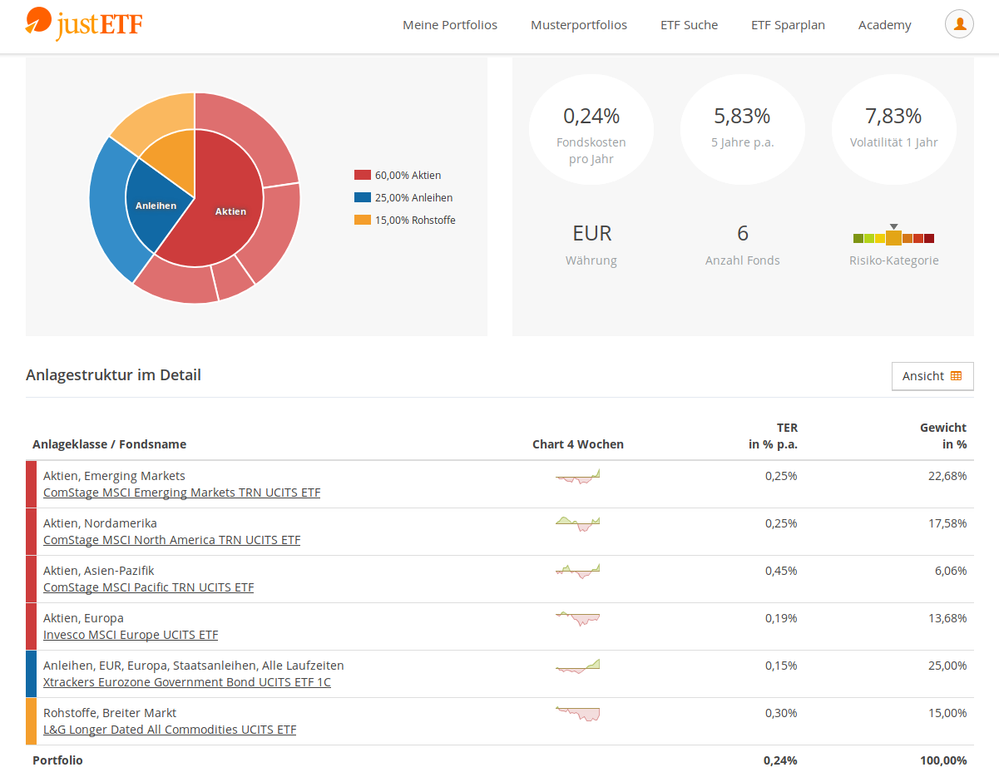This screenshot has width=999, height=768.
Task: Open ComStage MSCI Pacific ETF link
Action: coord(148,587)
